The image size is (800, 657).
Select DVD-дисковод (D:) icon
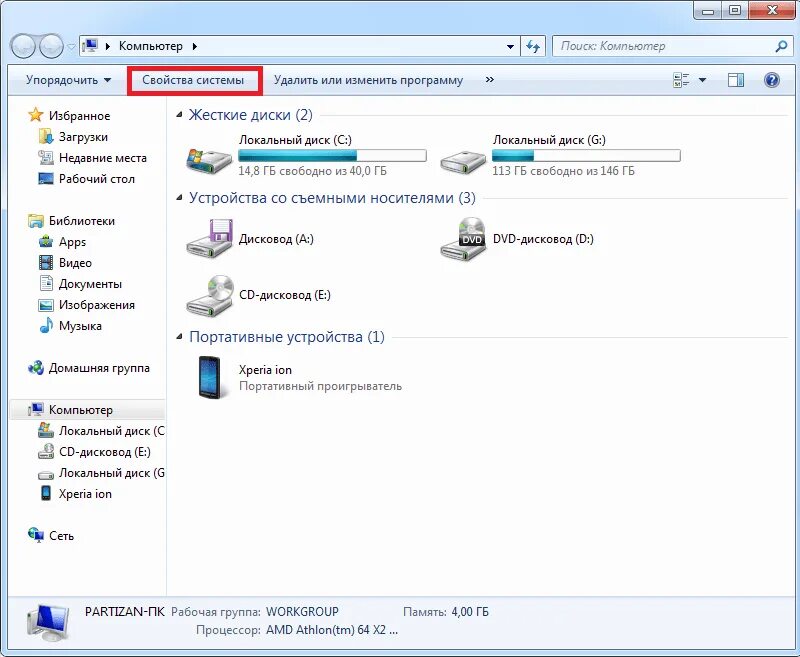463,239
